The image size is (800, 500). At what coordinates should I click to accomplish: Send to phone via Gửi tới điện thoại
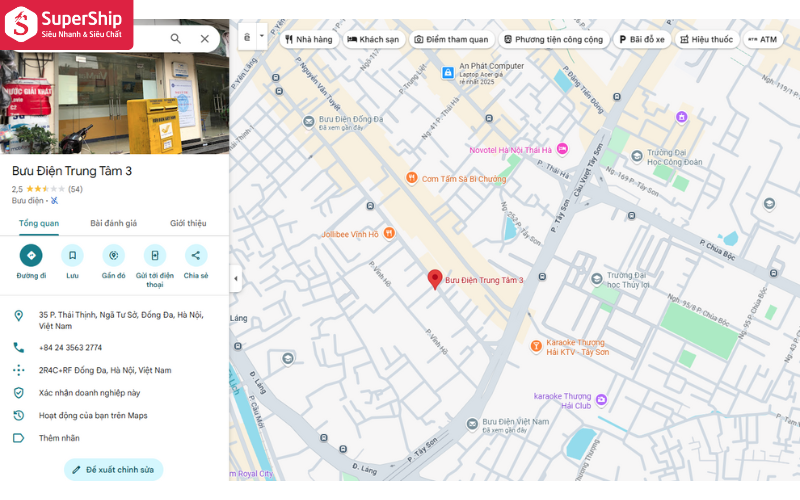(x=155, y=256)
